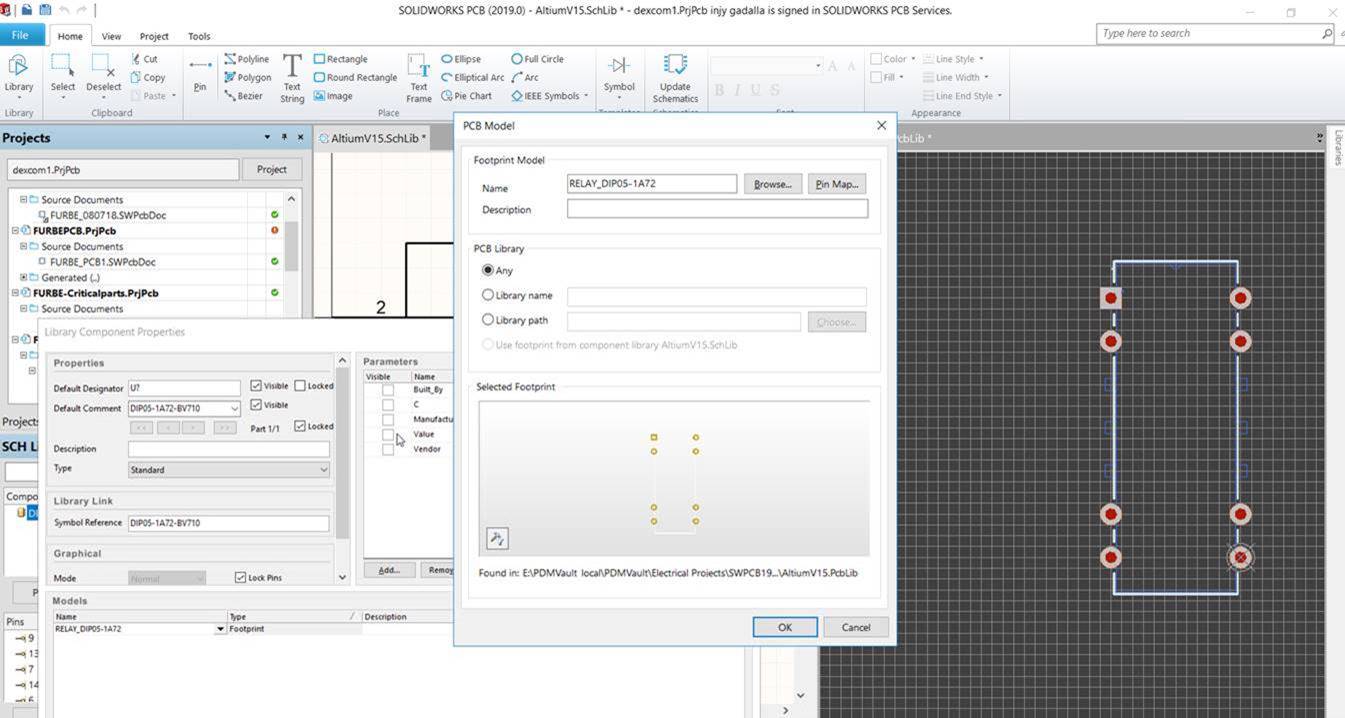This screenshot has width=1345, height=718.
Task: Enable the Locked checkbox for Default Designator
Action: click(x=300, y=385)
